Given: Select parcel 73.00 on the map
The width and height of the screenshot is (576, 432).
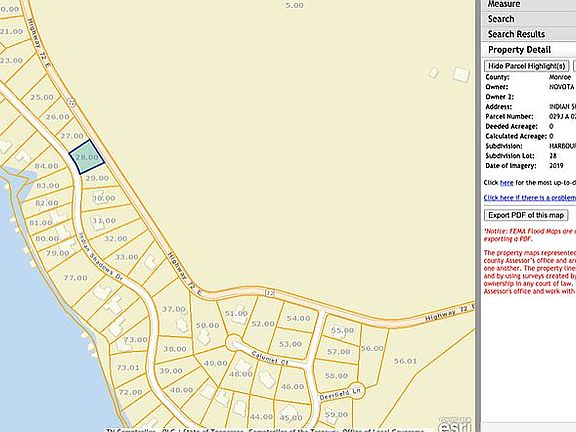Looking at the screenshot, I should pos(136,340).
